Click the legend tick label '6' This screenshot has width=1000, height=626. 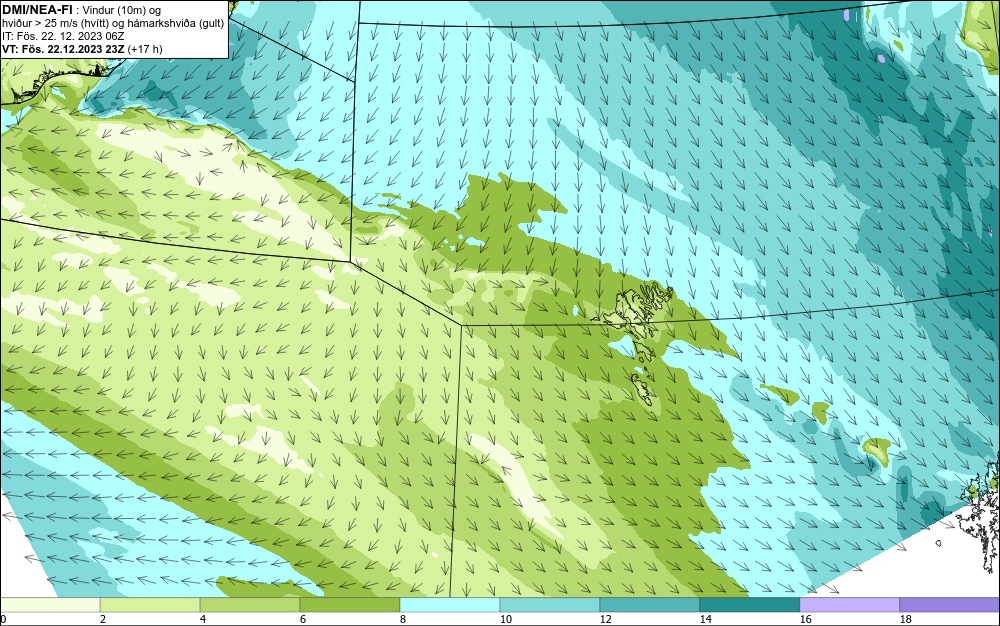tap(303, 619)
